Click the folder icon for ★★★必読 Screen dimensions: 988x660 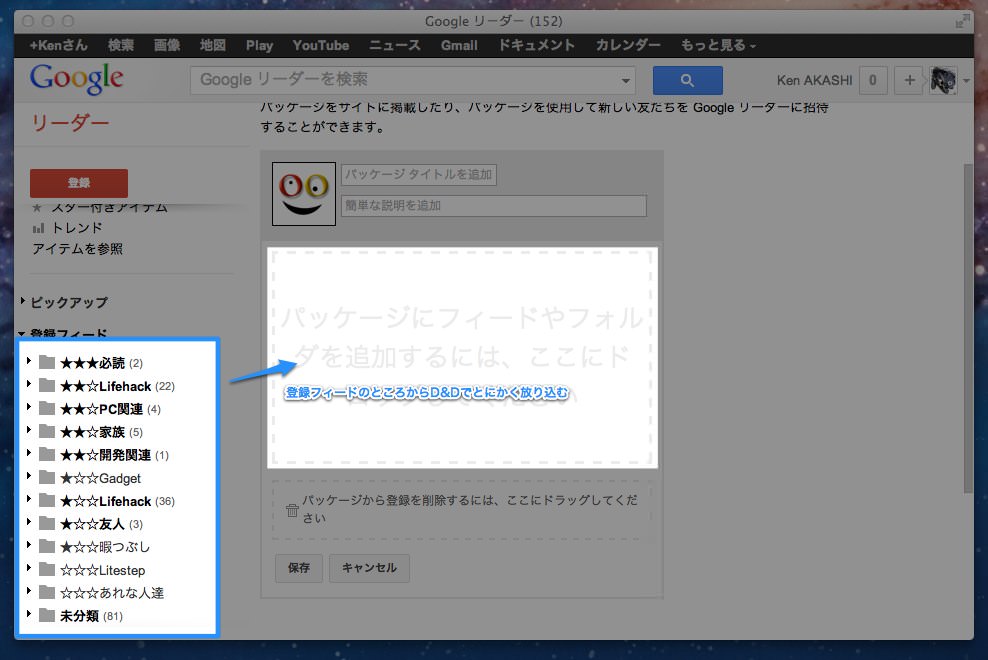point(47,362)
